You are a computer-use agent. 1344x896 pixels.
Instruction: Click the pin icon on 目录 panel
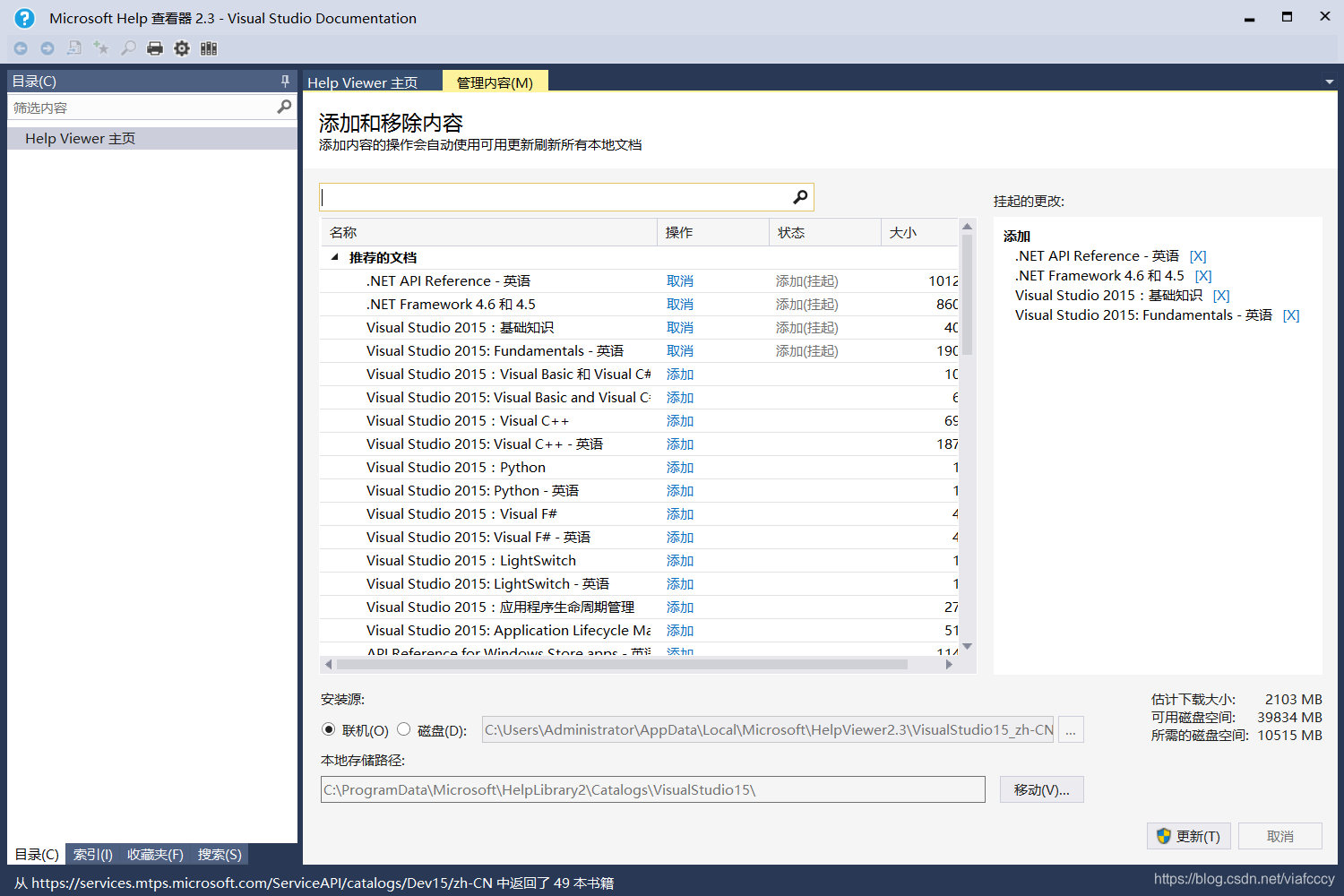285,81
